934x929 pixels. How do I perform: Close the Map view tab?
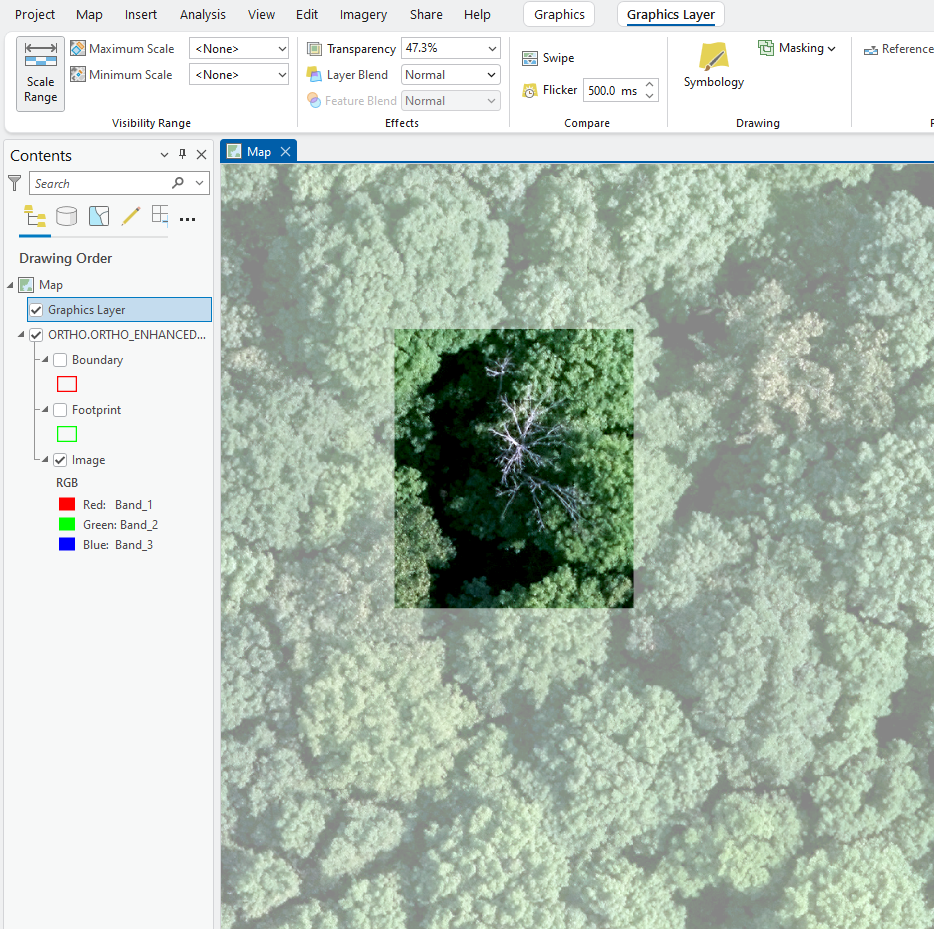point(285,151)
